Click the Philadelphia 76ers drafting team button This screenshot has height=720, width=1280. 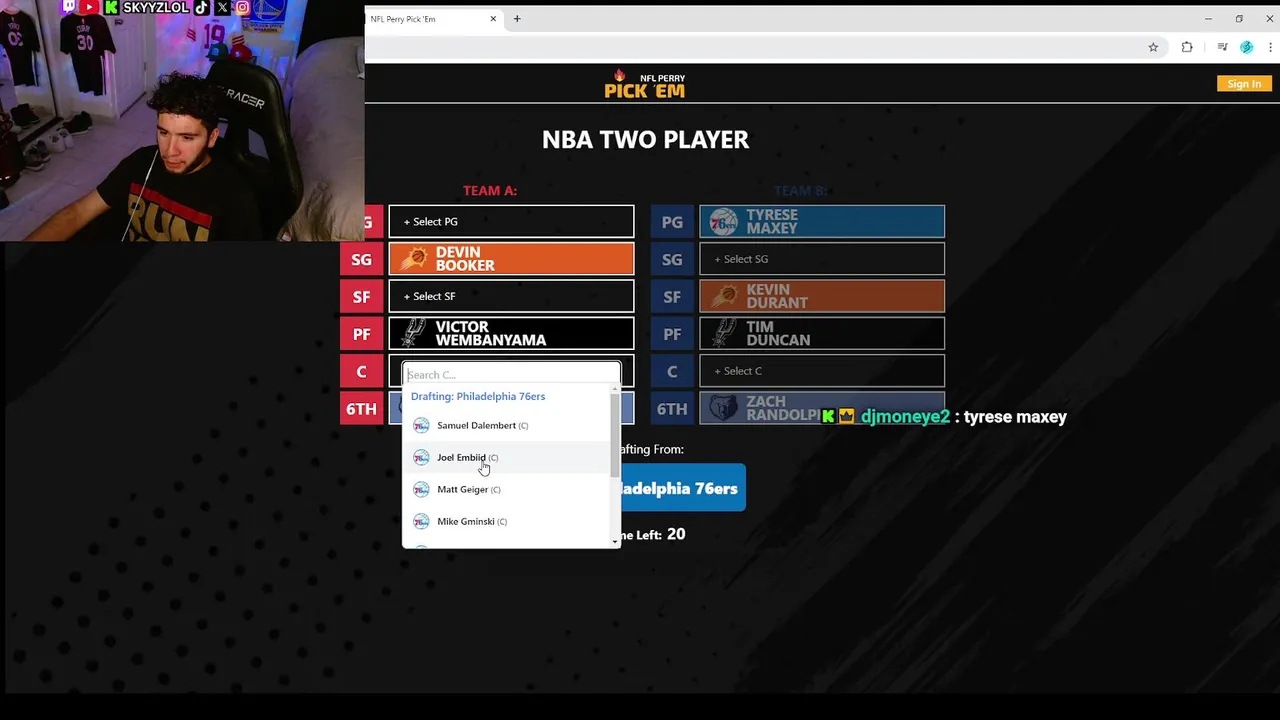point(683,488)
